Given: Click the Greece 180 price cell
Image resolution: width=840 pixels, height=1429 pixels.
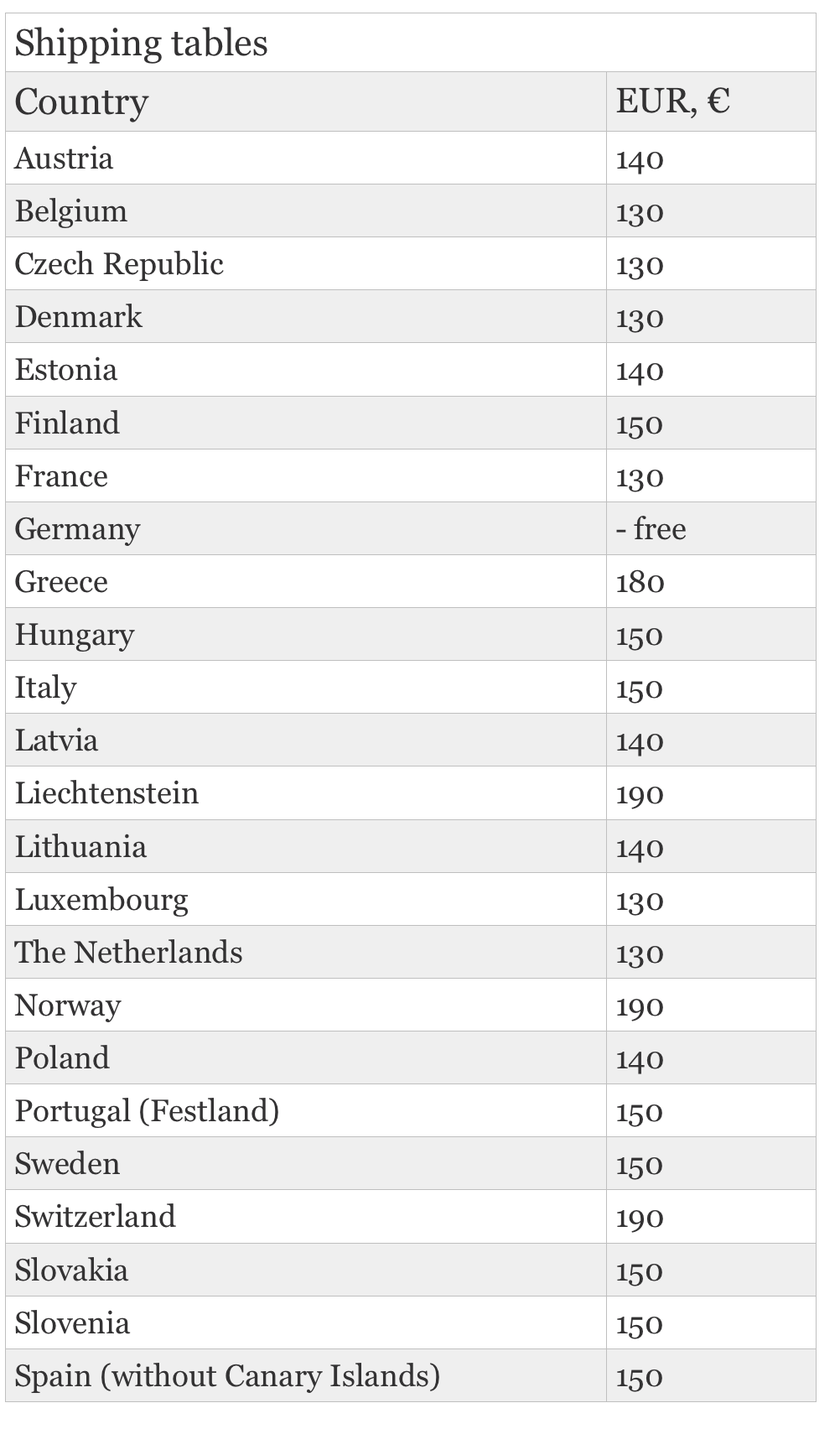Looking at the screenshot, I should pyautogui.click(x=711, y=581).
